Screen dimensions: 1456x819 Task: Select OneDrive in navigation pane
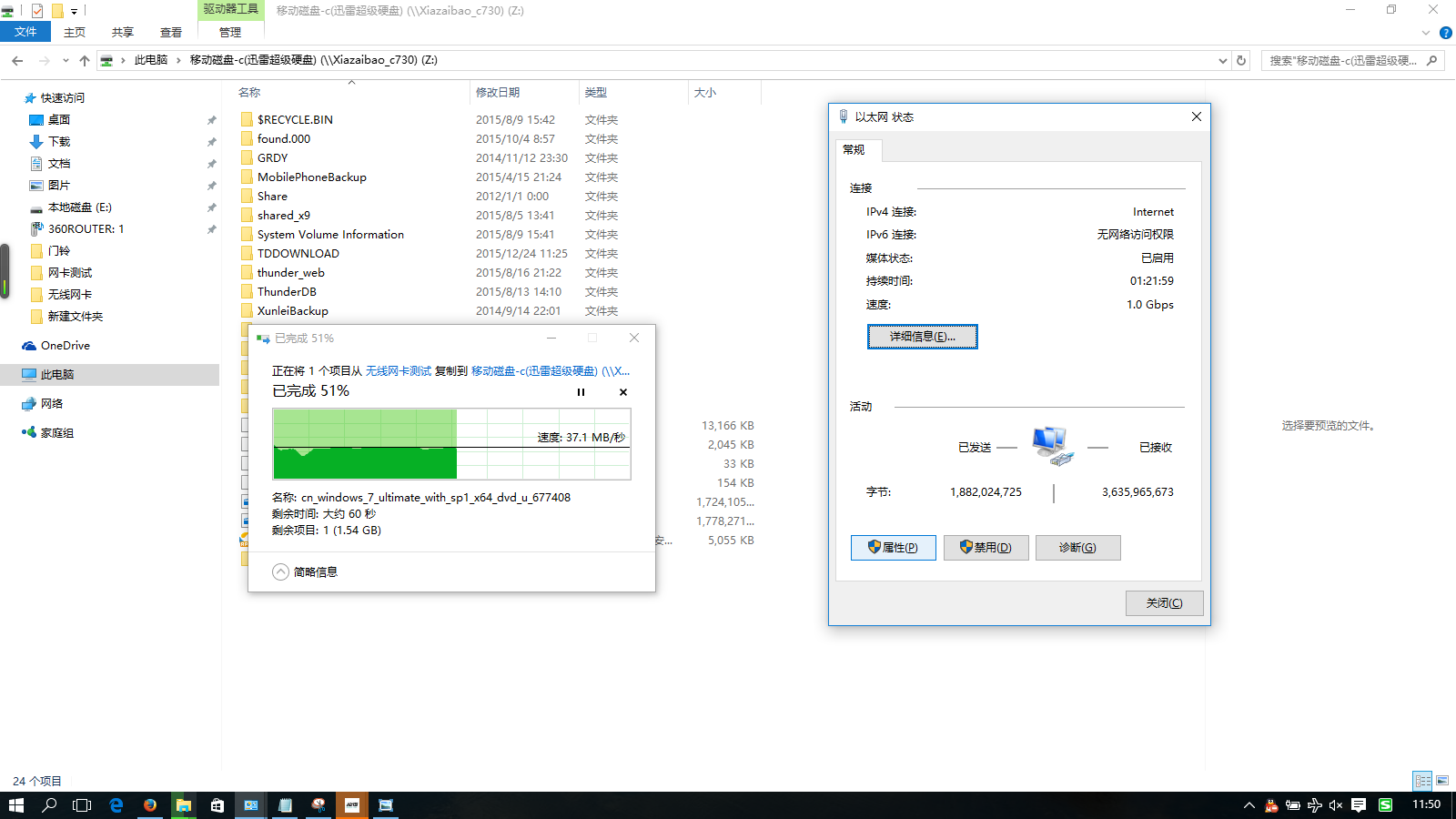(x=66, y=345)
